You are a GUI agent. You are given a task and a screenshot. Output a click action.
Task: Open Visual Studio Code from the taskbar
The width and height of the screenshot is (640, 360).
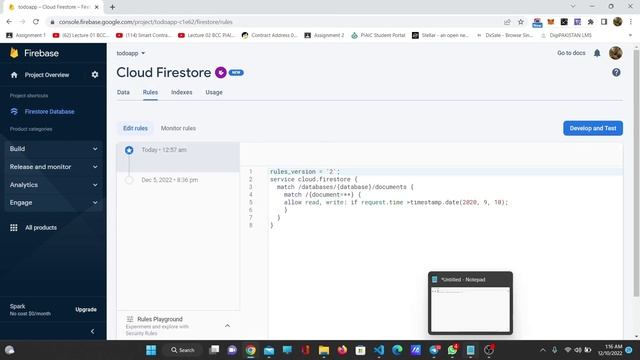click(x=379, y=350)
